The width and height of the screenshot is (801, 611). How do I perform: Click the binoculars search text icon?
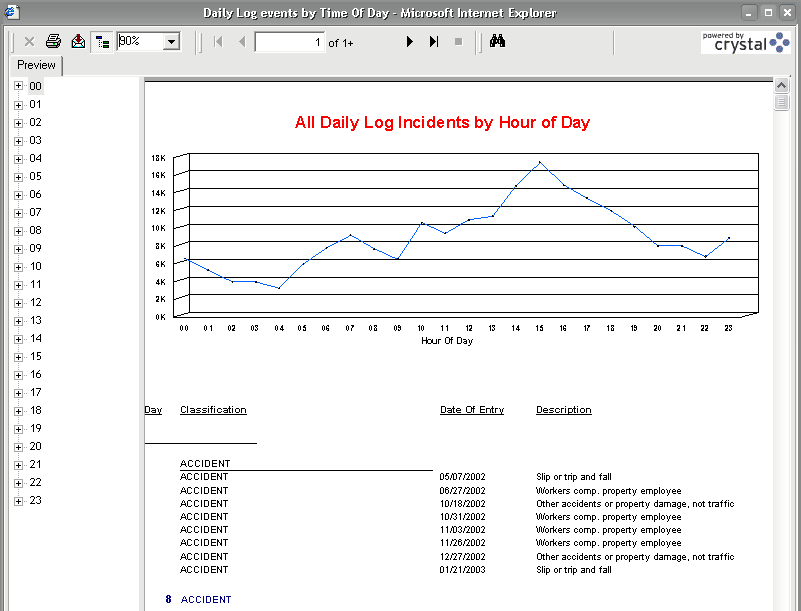point(498,42)
